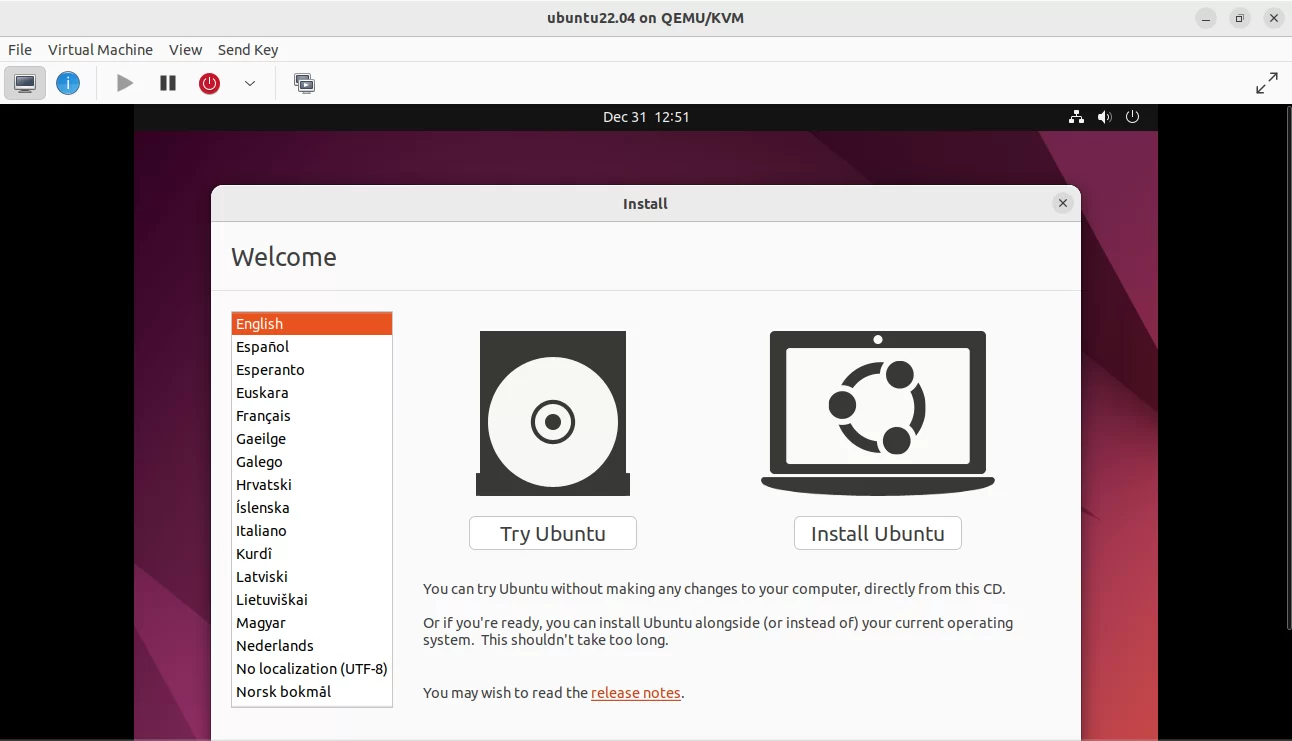The width and height of the screenshot is (1292, 741).
Task: Open virtual hardware details info icon
Action: click(68, 83)
